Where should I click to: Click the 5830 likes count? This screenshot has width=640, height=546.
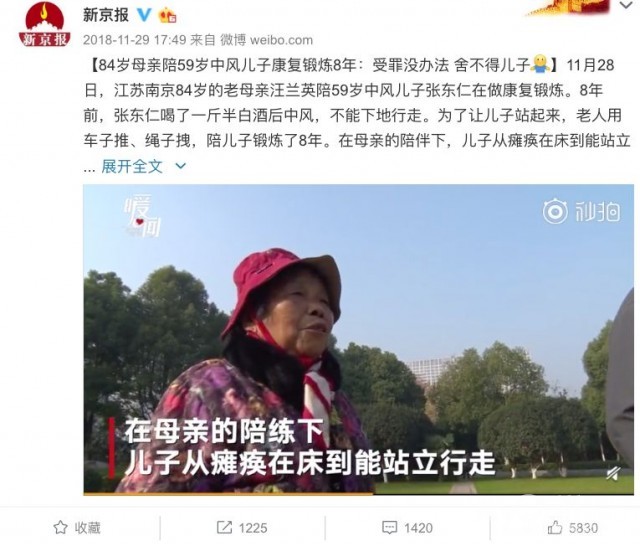tap(583, 528)
